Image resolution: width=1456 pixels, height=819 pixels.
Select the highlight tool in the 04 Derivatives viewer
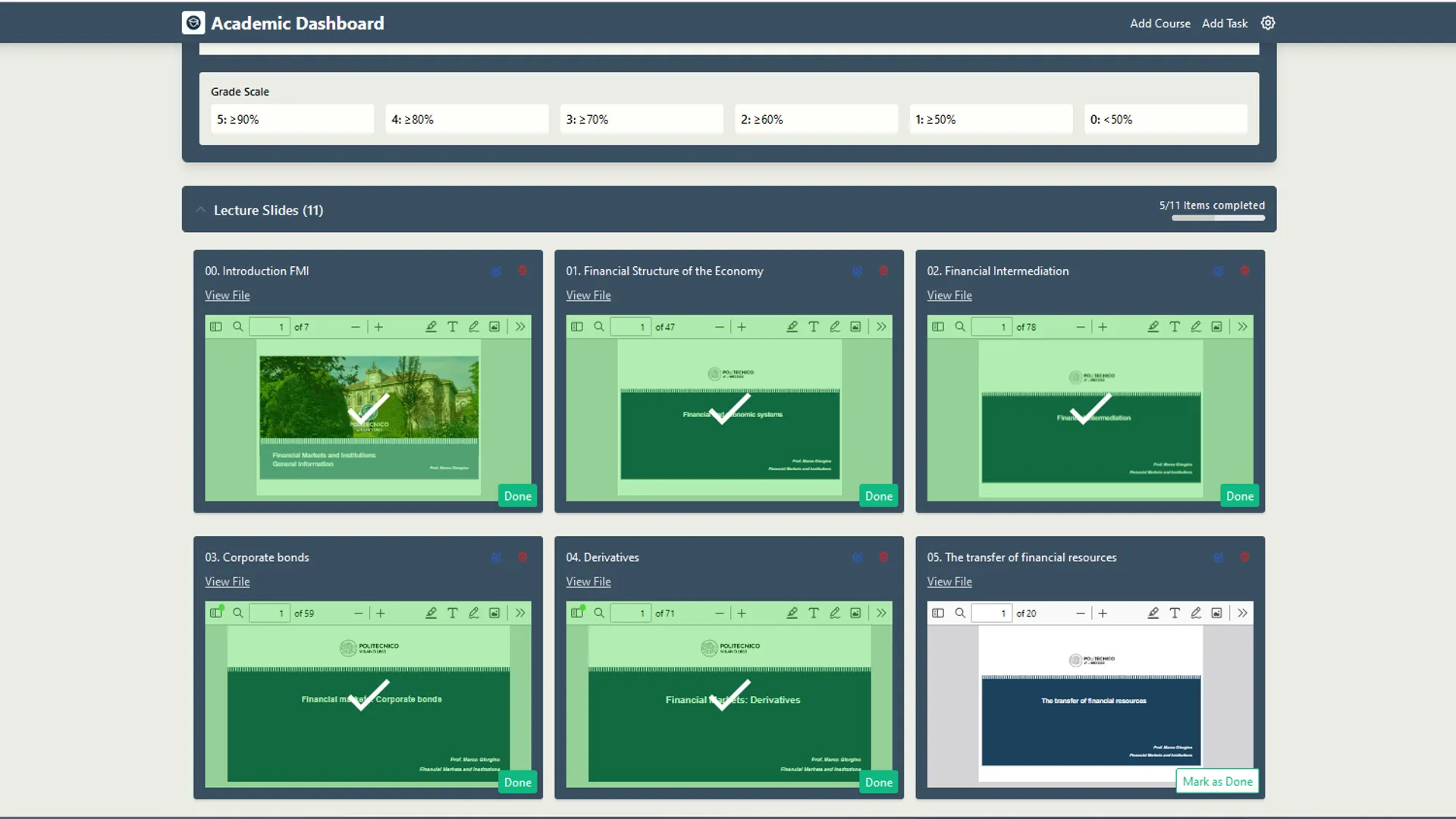coord(792,613)
